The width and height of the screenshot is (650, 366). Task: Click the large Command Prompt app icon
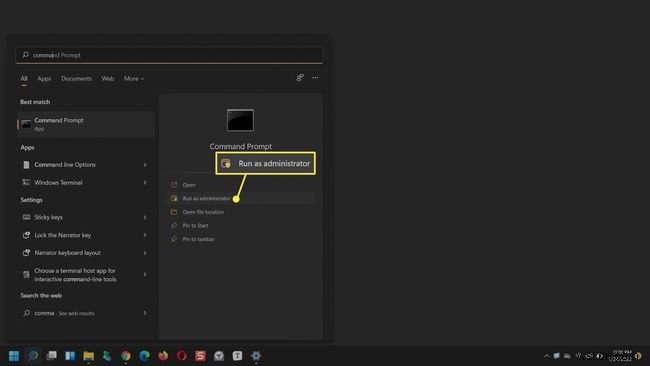[240, 120]
